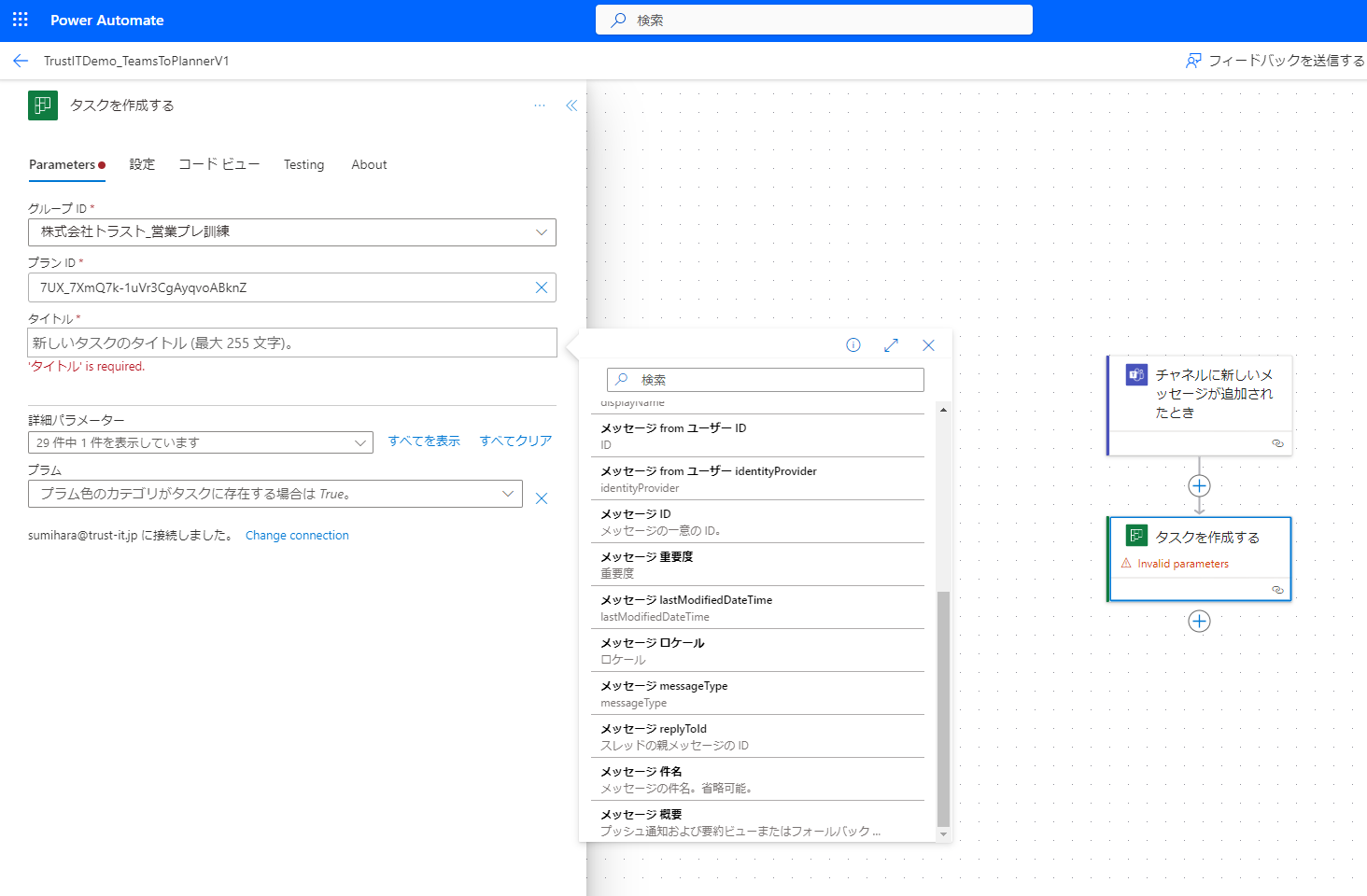This screenshot has width=1367, height=896.
Task: Select メッセージ messageType dynamic content
Action: (757, 693)
